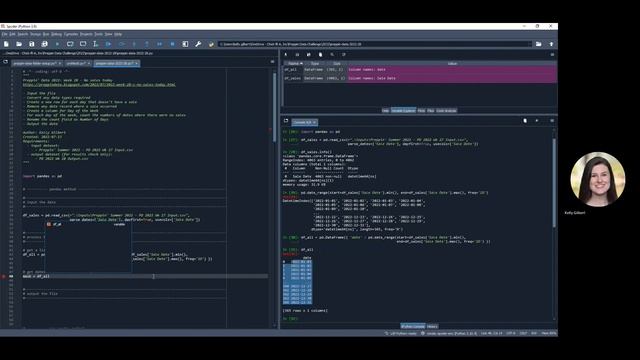Clear console page icon

coord(525,121)
